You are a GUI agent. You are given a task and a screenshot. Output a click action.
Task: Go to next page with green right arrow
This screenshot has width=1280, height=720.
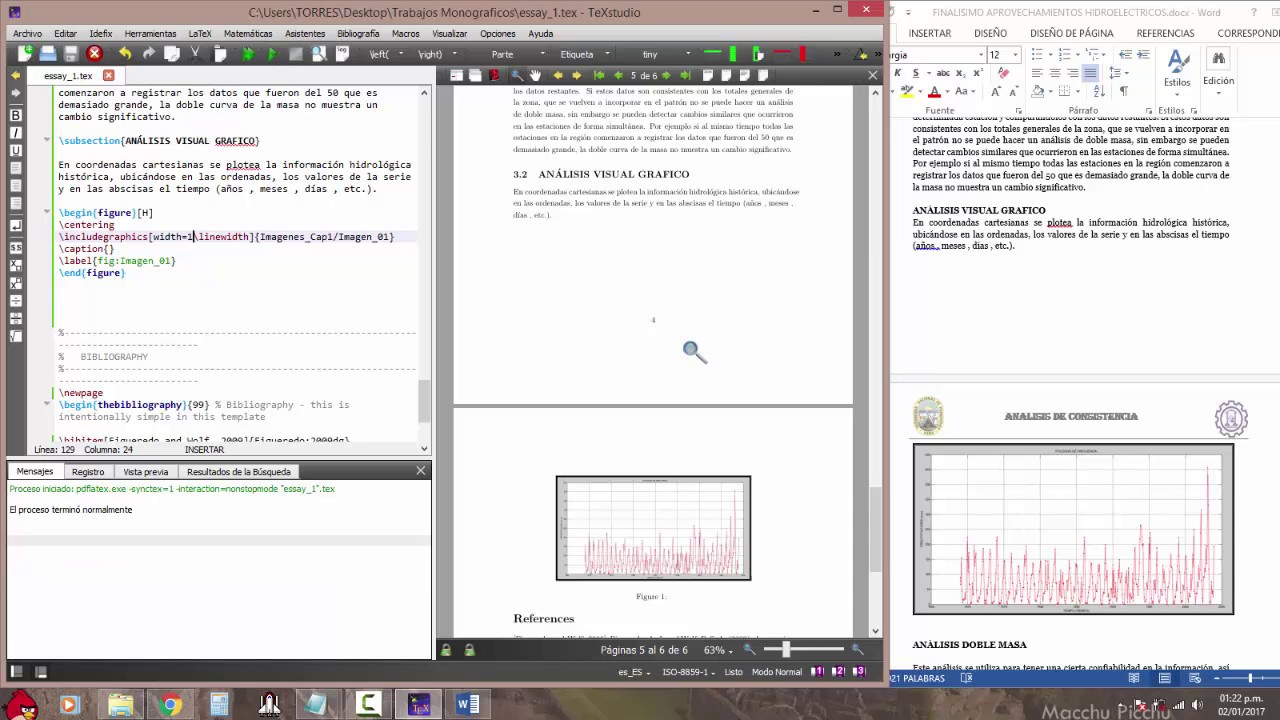pyautogui.click(x=666, y=75)
